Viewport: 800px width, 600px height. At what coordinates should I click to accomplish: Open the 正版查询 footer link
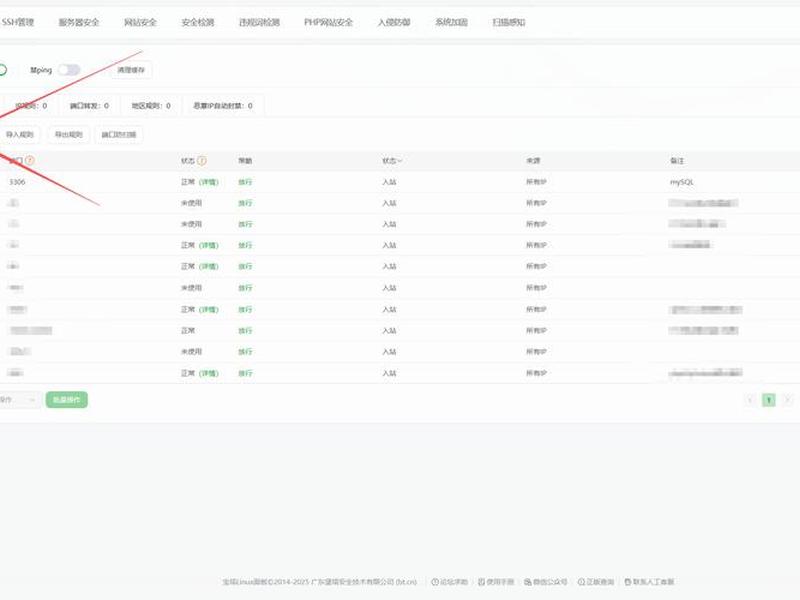(596, 582)
